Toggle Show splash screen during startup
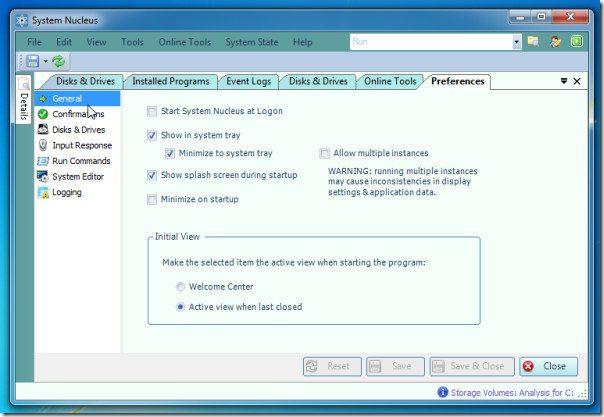Viewport: 604px width, 417px height. click(x=152, y=175)
